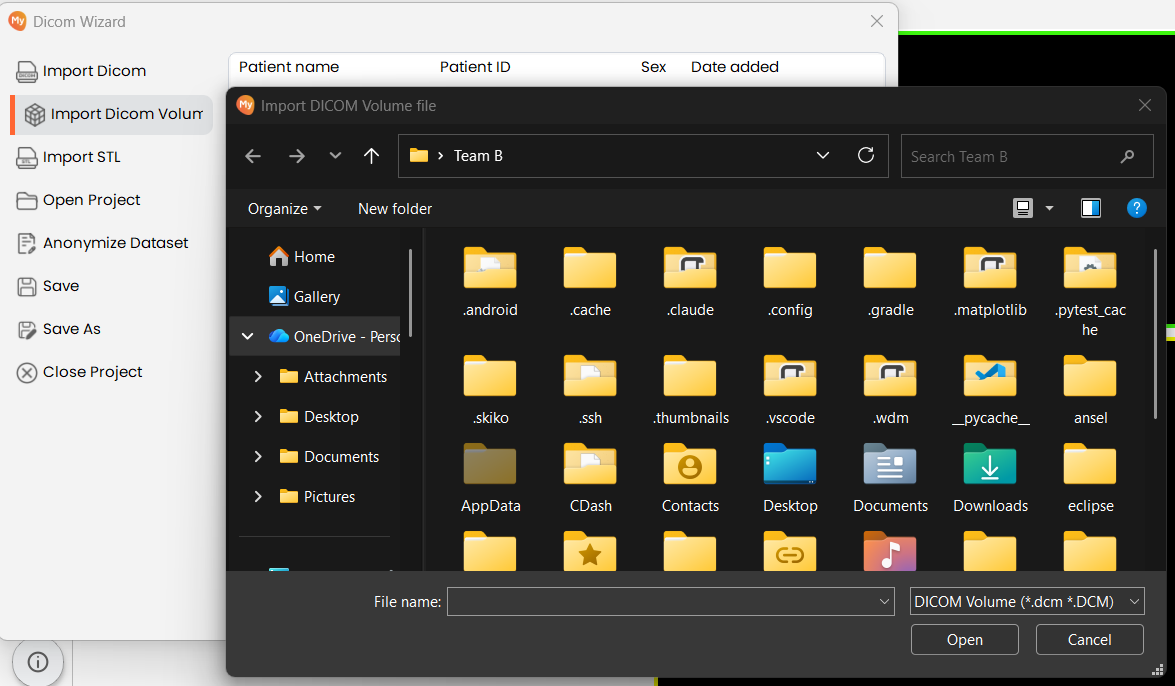Select the eclipse folder
The height and width of the screenshot is (686, 1175).
tap(1090, 478)
